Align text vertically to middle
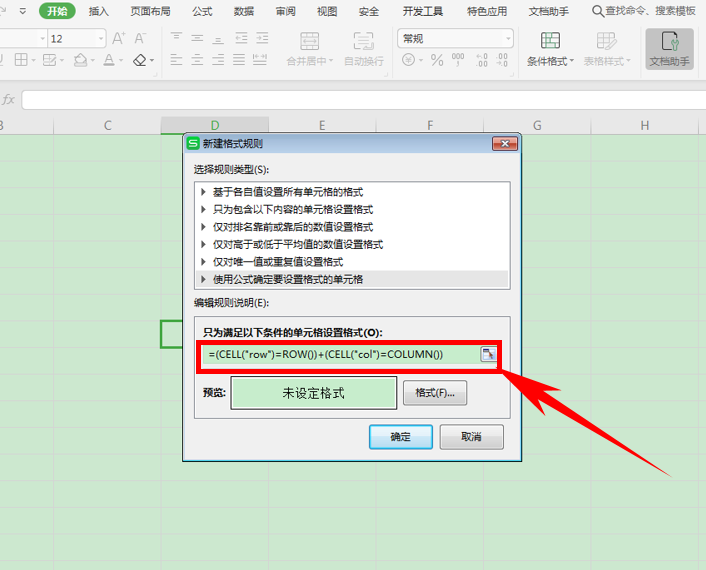This screenshot has height=570, width=706. click(197, 38)
